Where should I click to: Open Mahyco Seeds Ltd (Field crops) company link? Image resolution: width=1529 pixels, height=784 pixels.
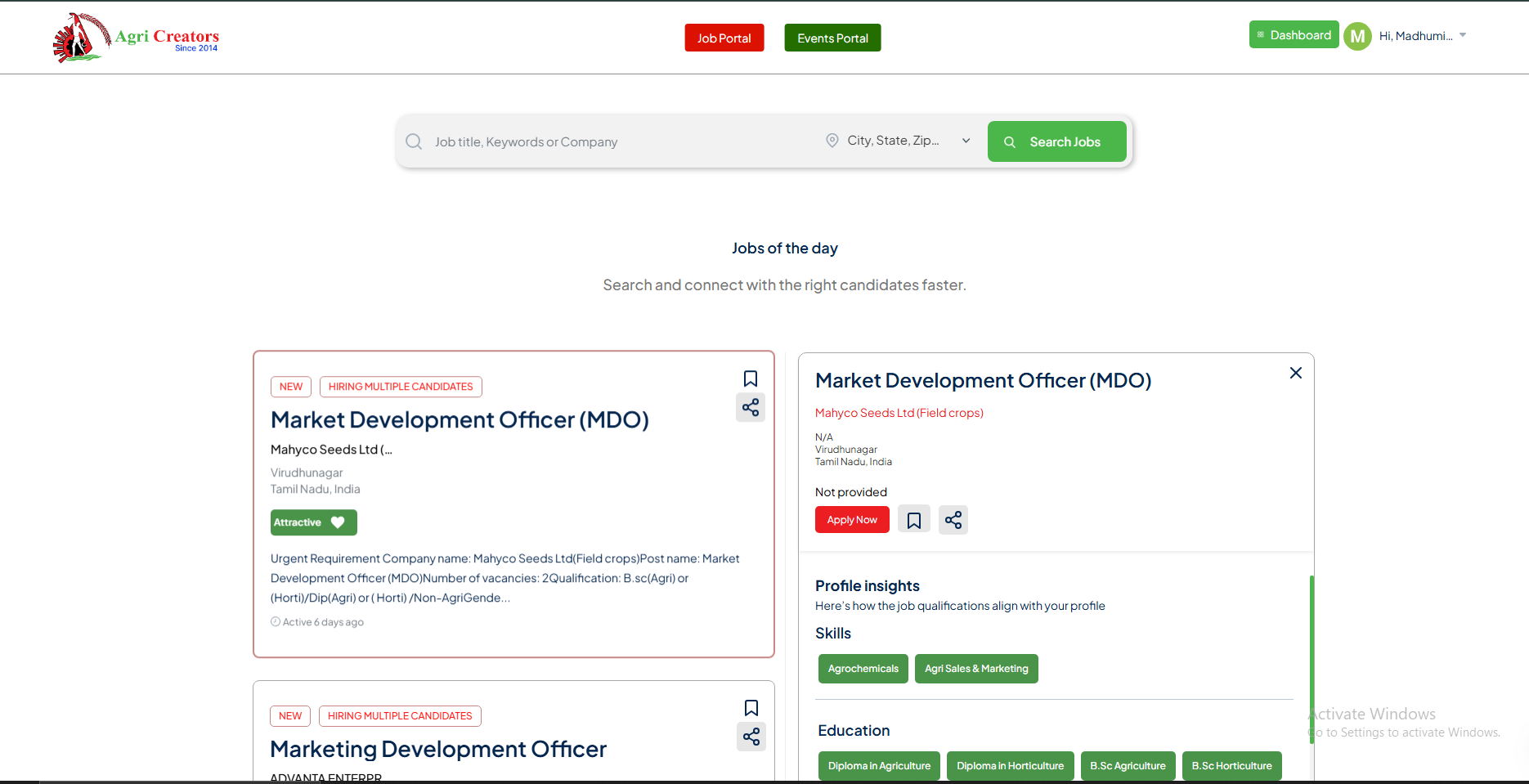tap(899, 413)
